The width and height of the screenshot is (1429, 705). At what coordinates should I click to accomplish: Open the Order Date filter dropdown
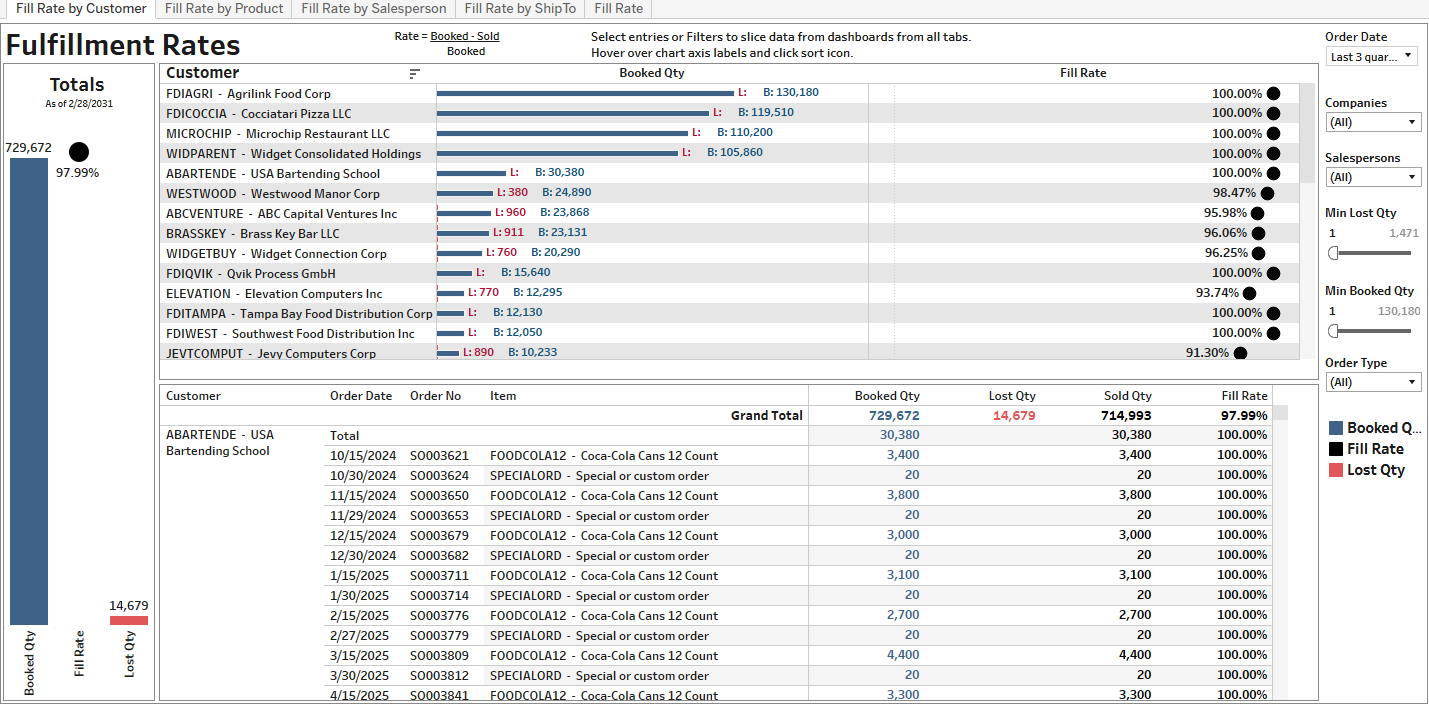pyautogui.click(x=1371, y=57)
